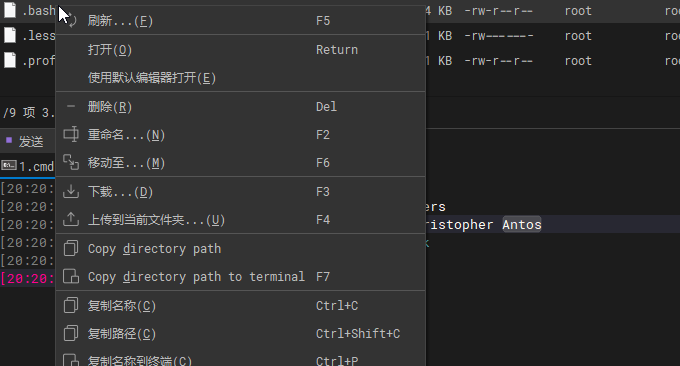
Task: Choose 下载...(D) entry
Action: coord(241,191)
